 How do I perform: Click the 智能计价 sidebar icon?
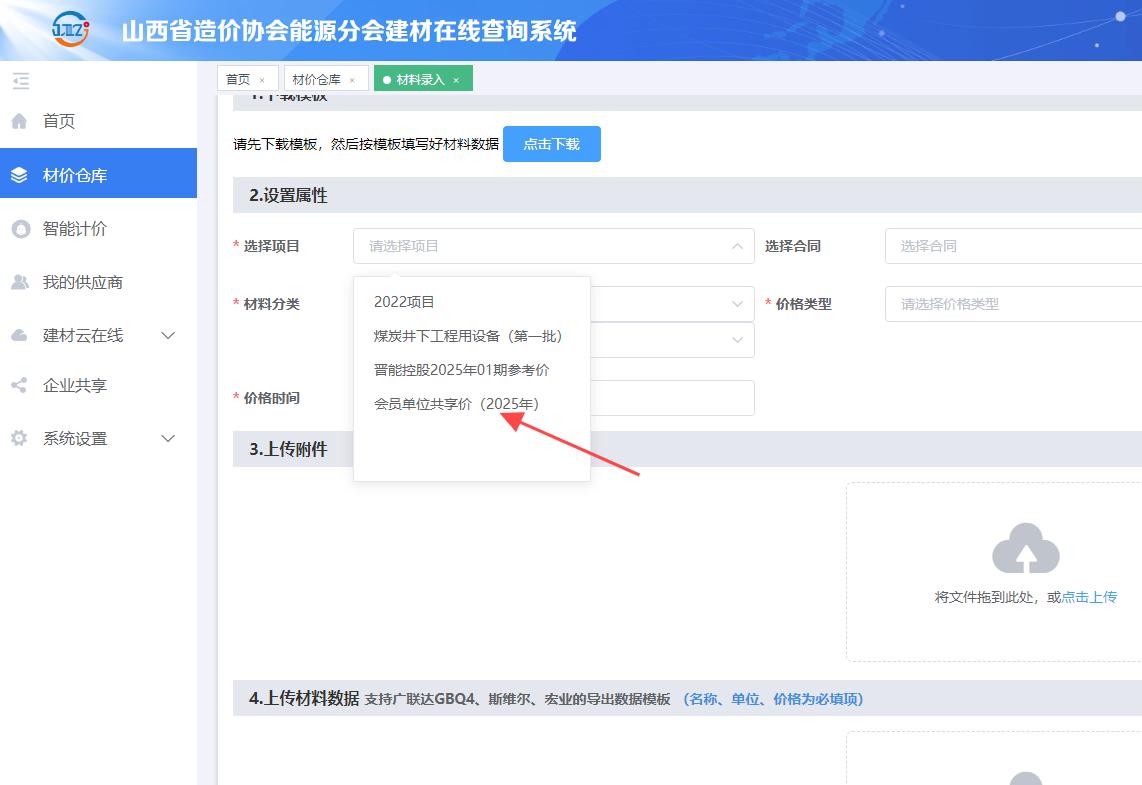point(19,229)
